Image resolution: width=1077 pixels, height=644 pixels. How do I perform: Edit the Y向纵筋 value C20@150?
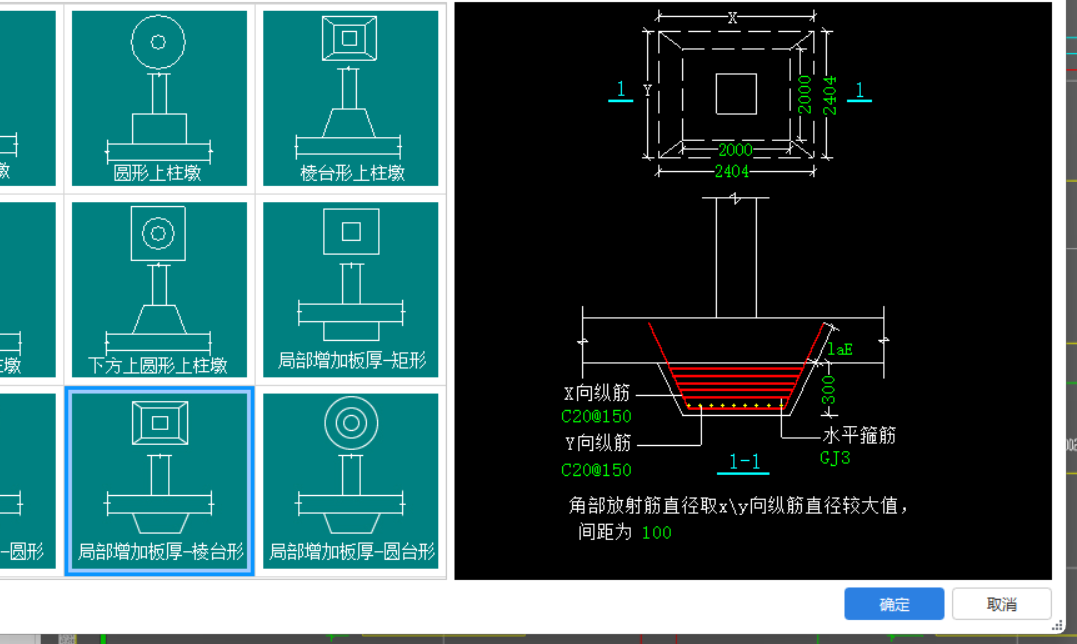[x=596, y=470]
